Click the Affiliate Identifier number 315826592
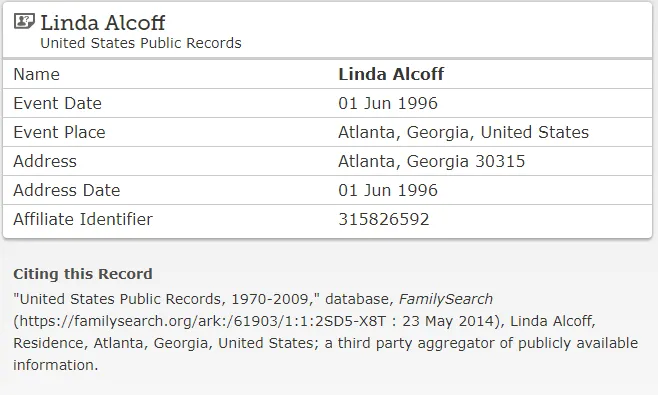658x395 pixels. click(x=384, y=219)
